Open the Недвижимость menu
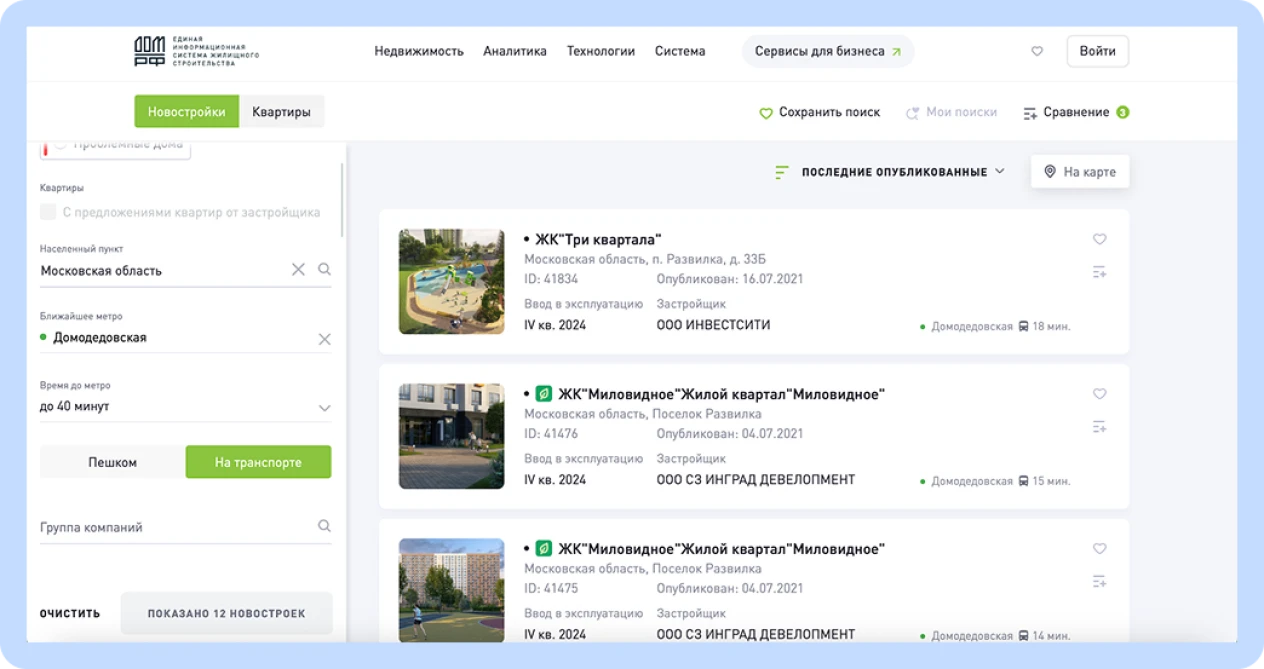 click(419, 51)
